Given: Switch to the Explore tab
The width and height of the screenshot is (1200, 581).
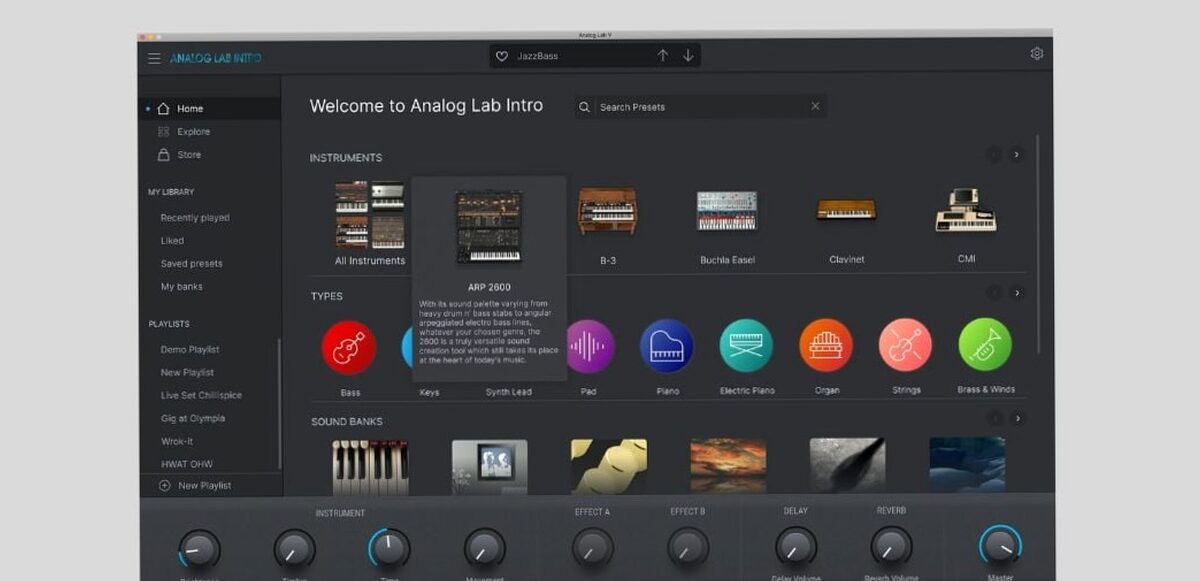Looking at the screenshot, I should coord(190,131).
